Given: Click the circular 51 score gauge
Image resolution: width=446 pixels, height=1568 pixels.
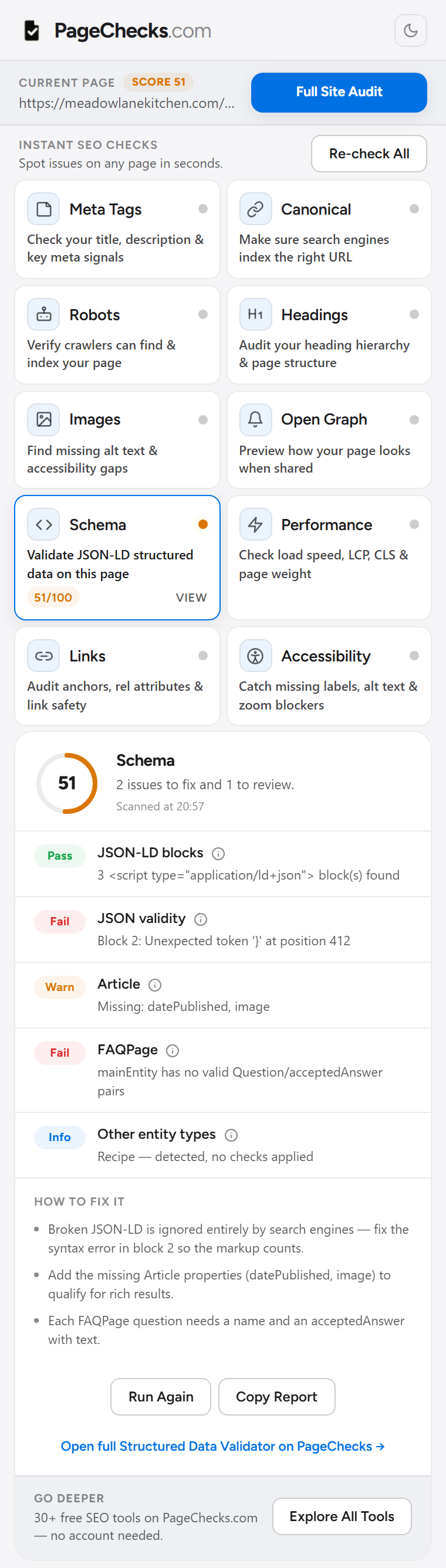Looking at the screenshot, I should tap(66, 783).
